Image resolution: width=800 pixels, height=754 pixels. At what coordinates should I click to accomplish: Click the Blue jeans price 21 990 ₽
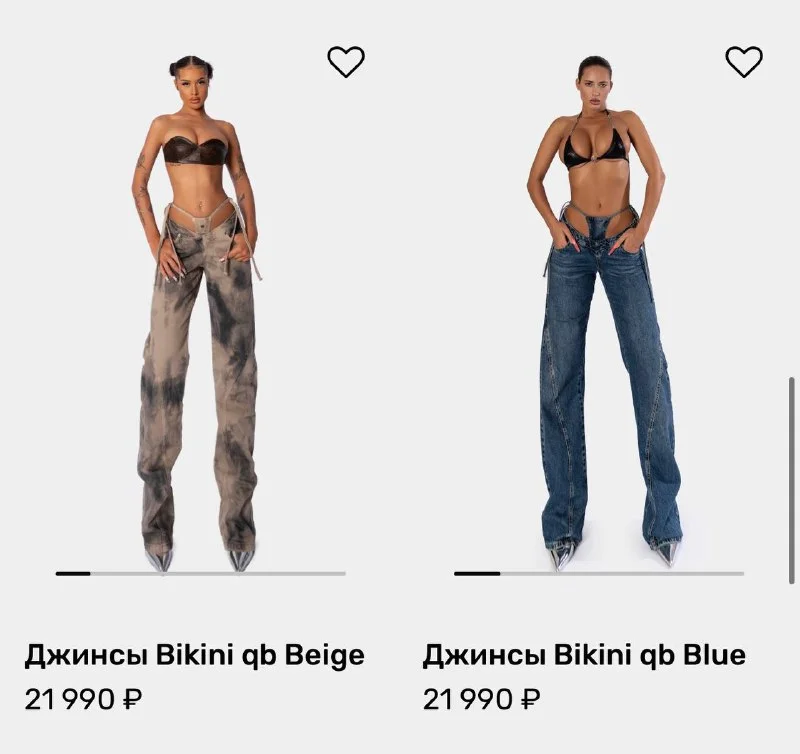(x=482, y=699)
